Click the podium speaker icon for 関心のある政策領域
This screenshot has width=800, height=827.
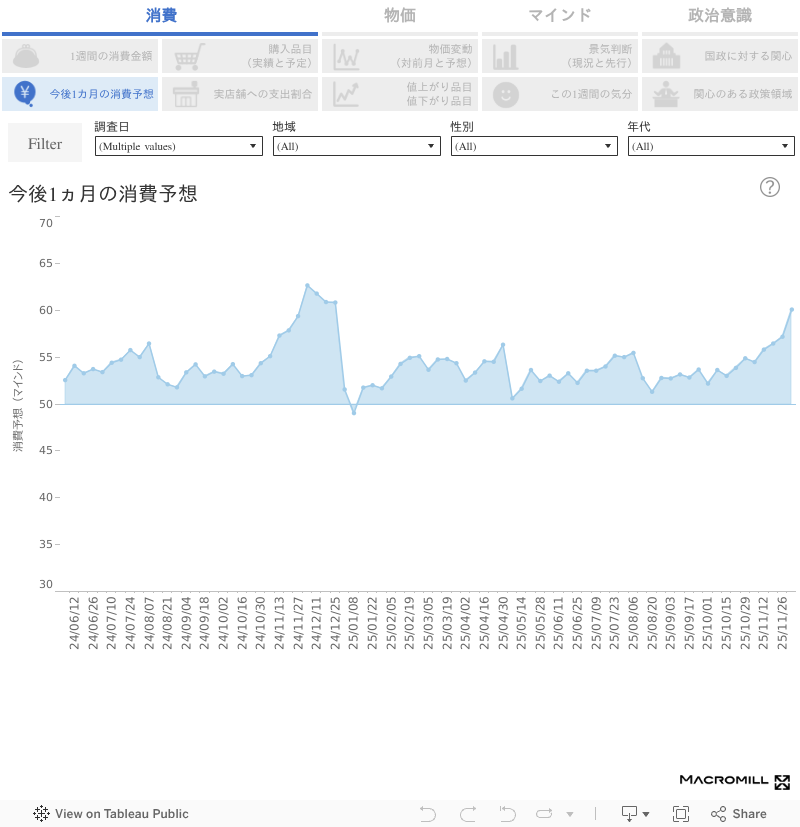tap(666, 94)
